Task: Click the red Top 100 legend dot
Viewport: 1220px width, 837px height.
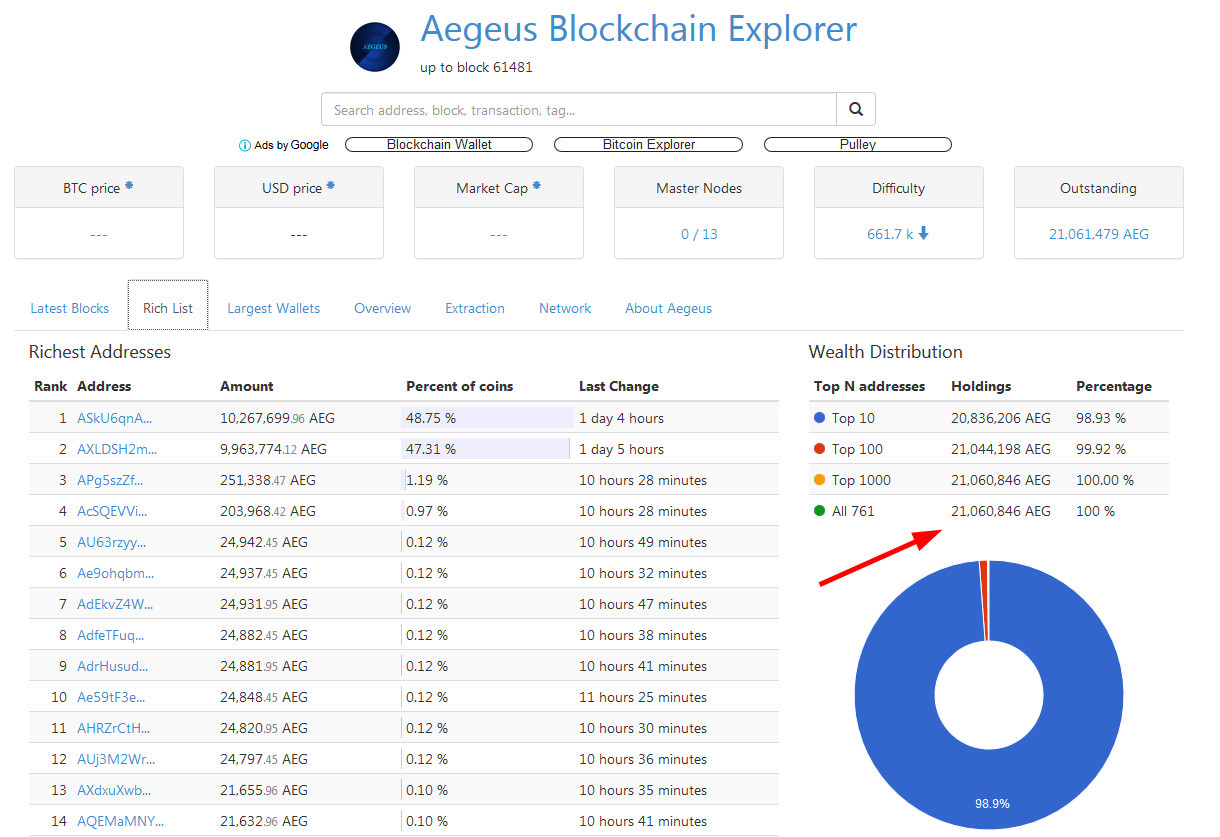Action: coord(820,449)
